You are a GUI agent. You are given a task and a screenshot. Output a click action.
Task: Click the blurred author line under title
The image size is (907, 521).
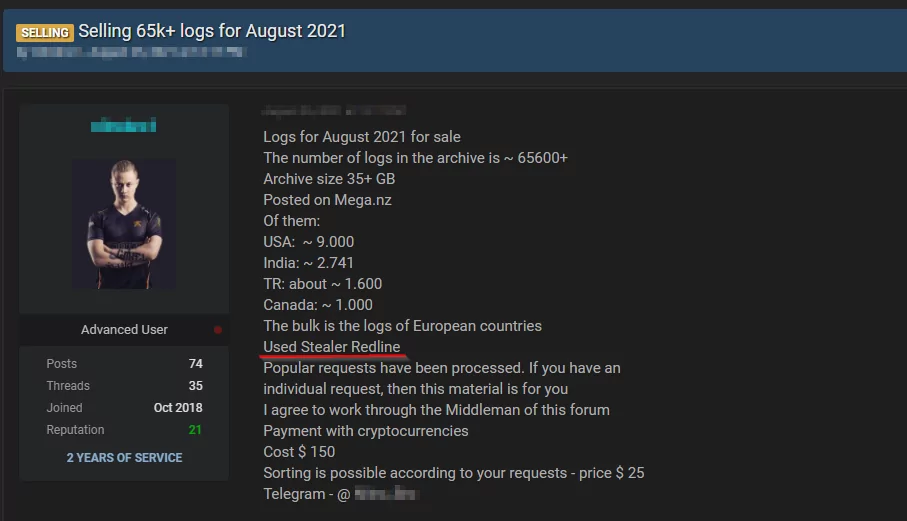tap(132, 52)
